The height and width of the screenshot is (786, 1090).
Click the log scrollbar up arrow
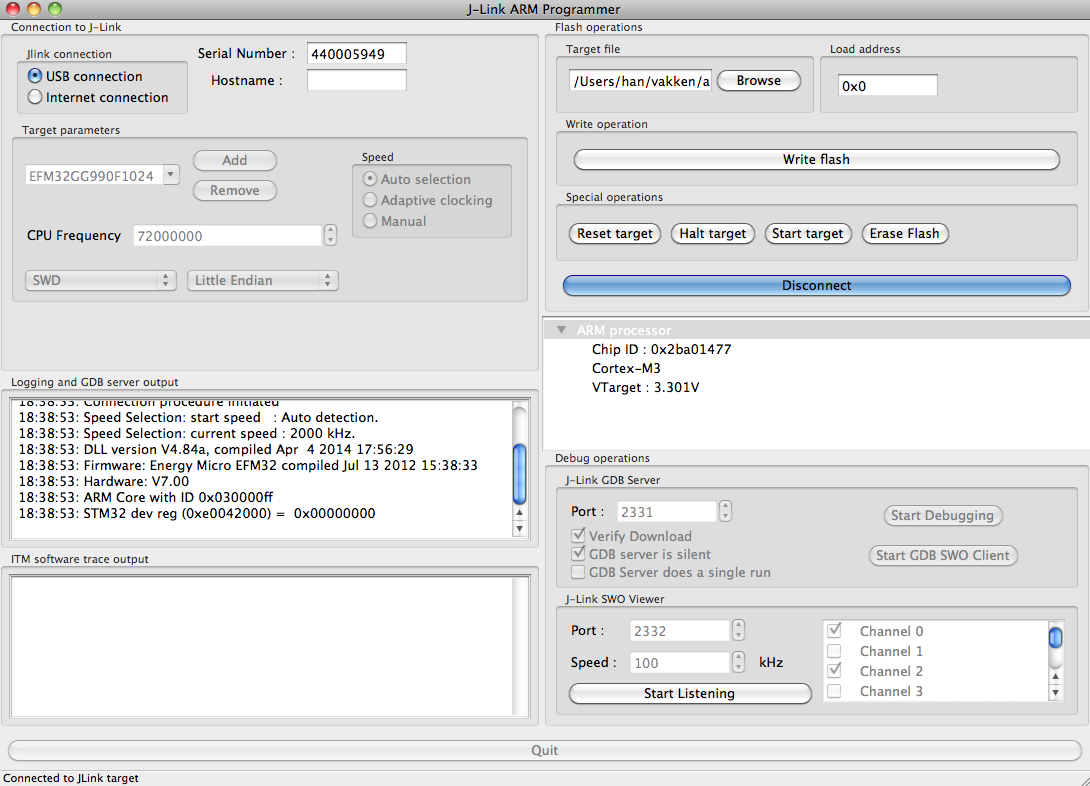519,512
